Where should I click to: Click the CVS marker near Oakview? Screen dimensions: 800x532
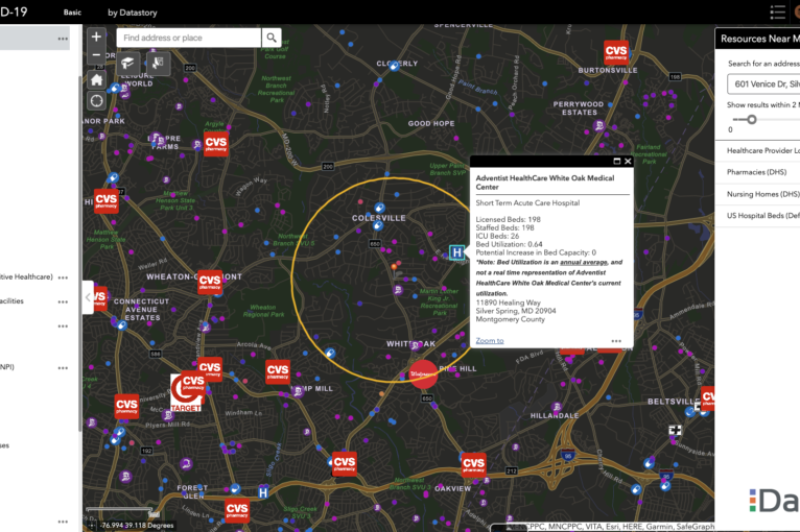click(473, 465)
